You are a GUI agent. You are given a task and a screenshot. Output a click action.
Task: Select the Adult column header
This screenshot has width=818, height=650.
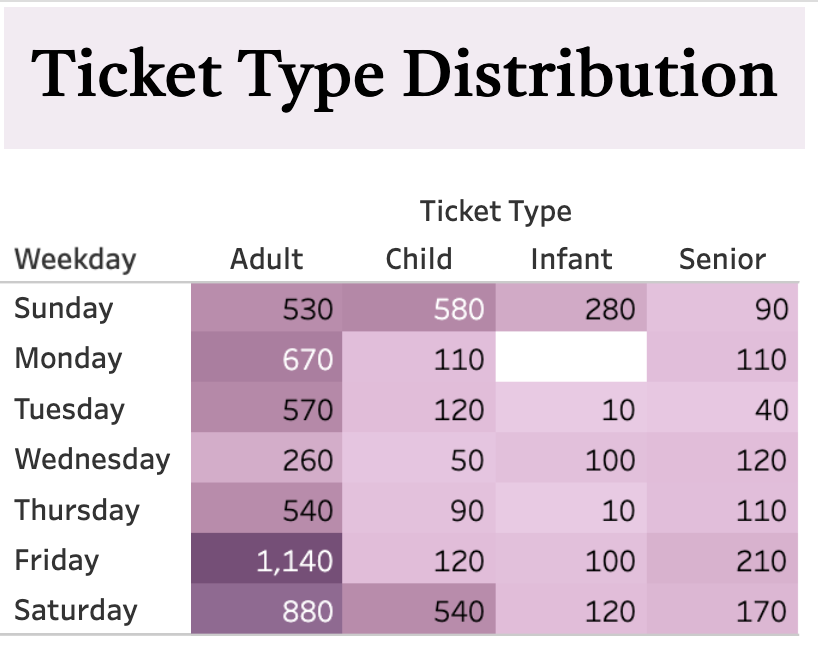[267, 259]
